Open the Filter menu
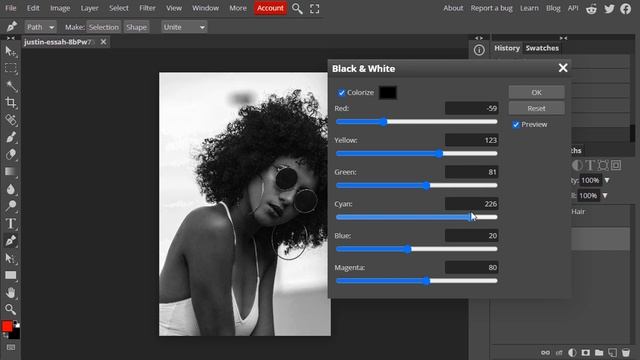The image size is (640, 360). (147, 8)
